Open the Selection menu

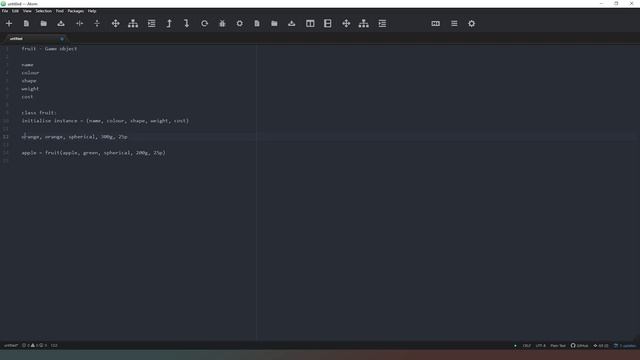point(43,11)
